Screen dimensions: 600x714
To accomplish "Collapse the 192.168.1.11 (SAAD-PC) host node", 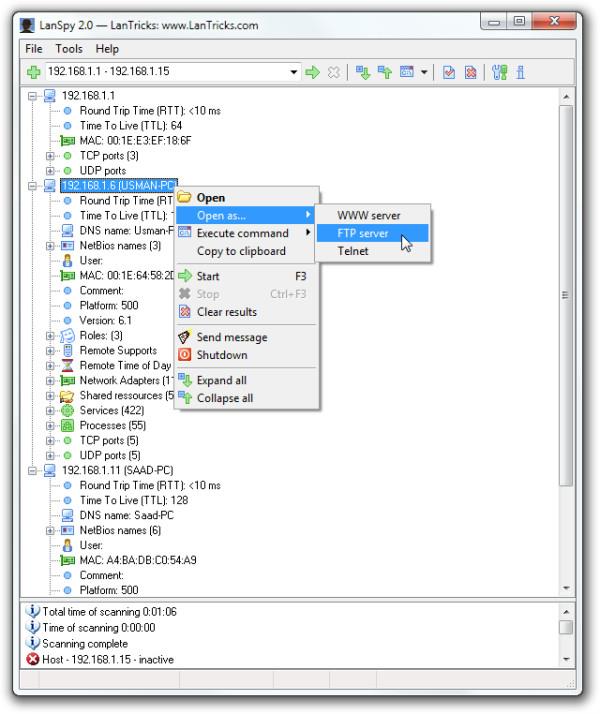I will [32, 470].
